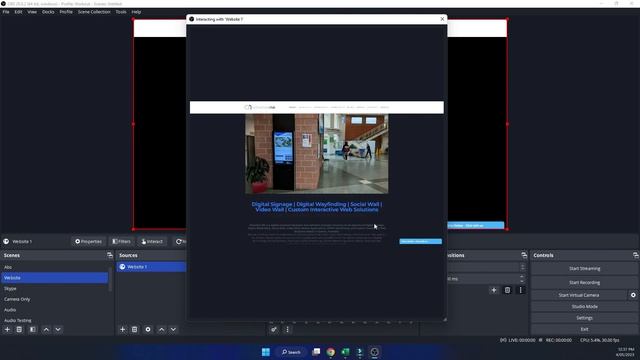
Task: Select the Audio Testing scene
Action: coord(54,320)
